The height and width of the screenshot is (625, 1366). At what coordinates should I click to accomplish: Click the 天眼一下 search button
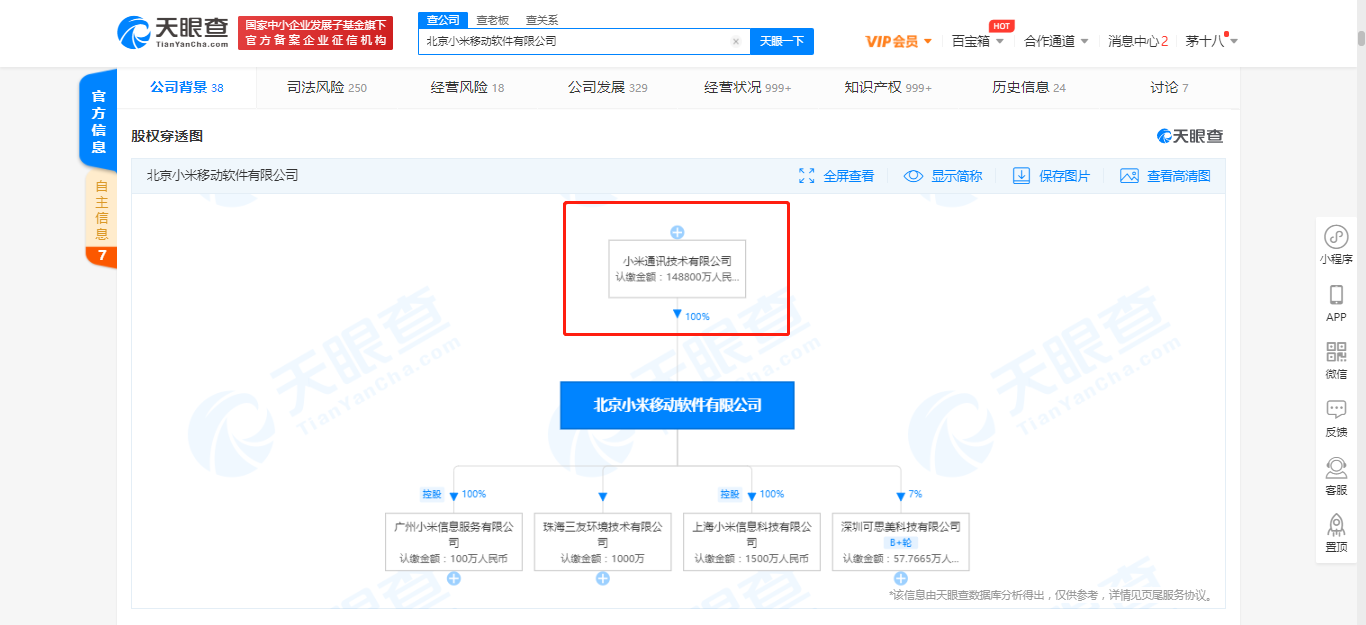coord(781,41)
